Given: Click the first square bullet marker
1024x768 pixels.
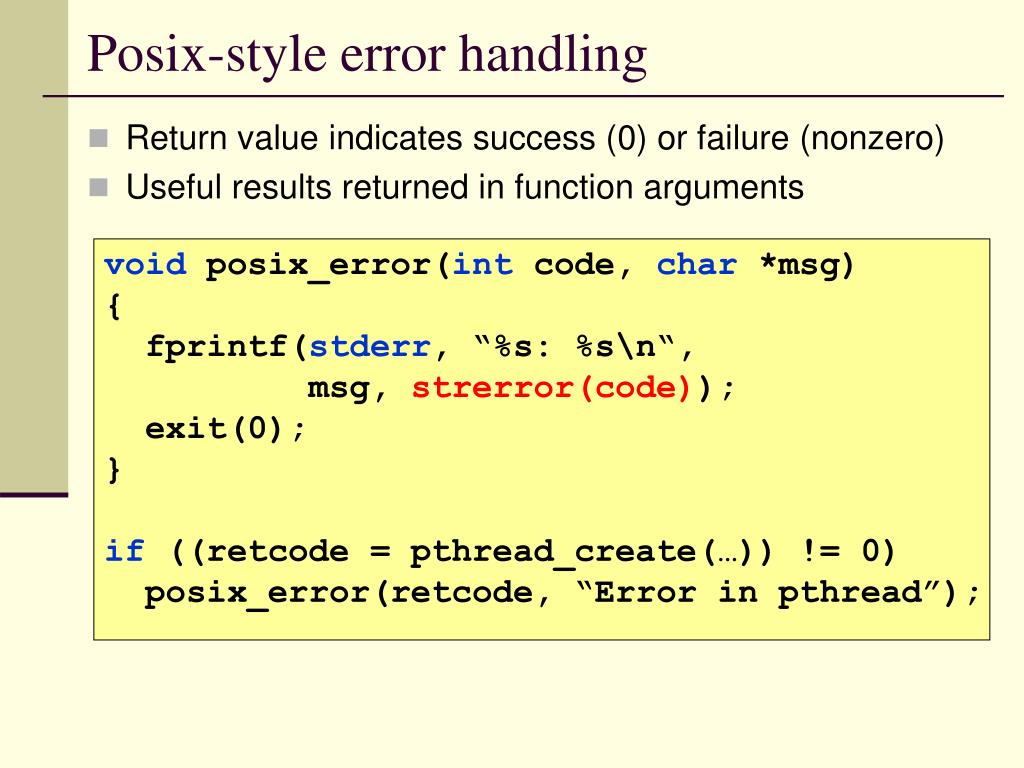Looking at the screenshot, I should [x=99, y=138].
